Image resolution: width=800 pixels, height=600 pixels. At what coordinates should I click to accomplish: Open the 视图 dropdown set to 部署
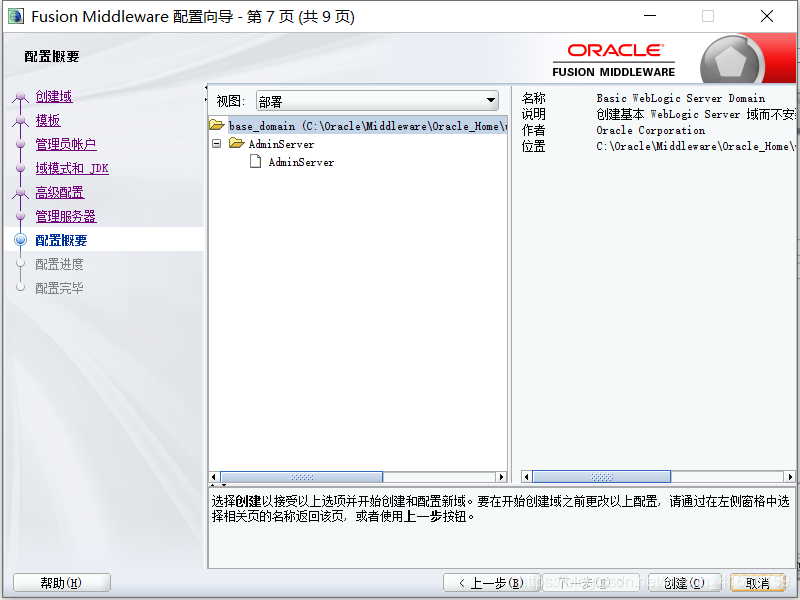(377, 101)
